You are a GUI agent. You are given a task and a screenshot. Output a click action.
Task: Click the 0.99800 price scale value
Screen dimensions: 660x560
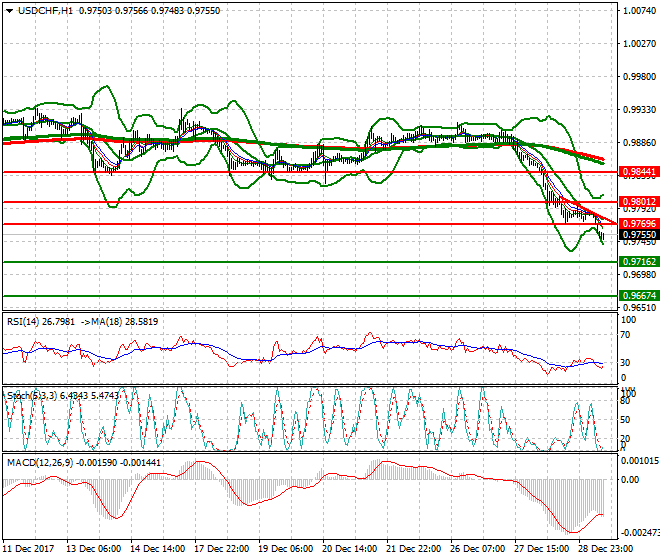click(639, 77)
